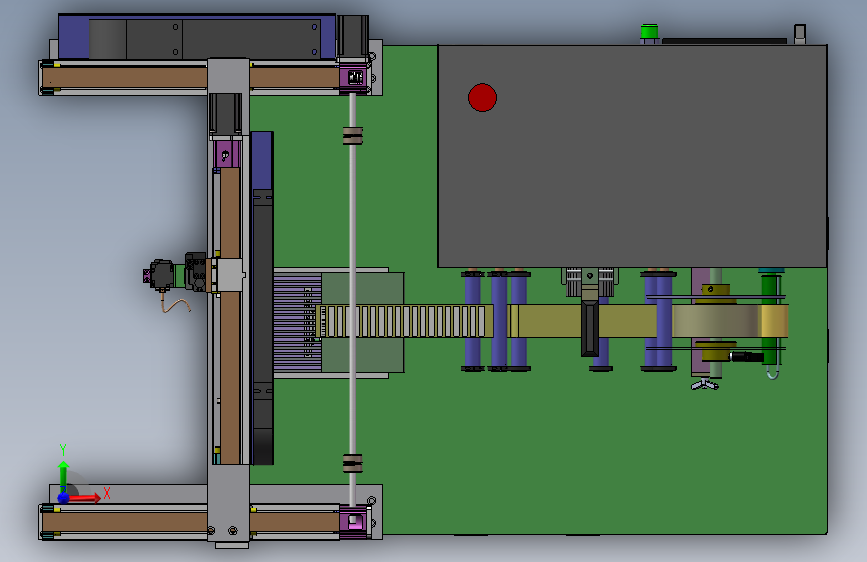Select the blue origin sphere of the triad

coord(64,498)
